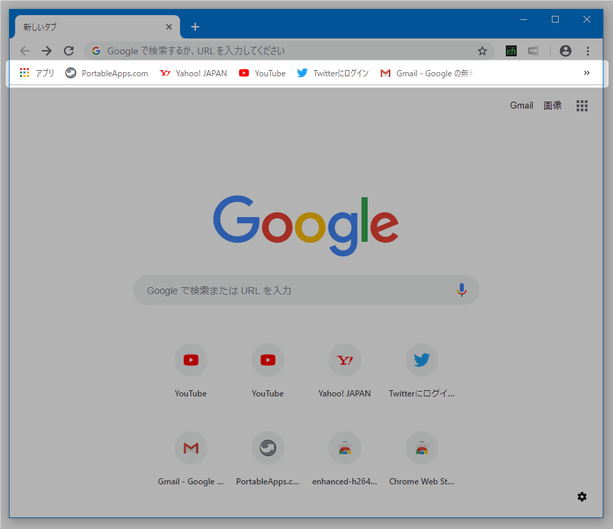Screen dimensions: 613x529
Task: Select the 新しいタブ tab
Action: 96,27
